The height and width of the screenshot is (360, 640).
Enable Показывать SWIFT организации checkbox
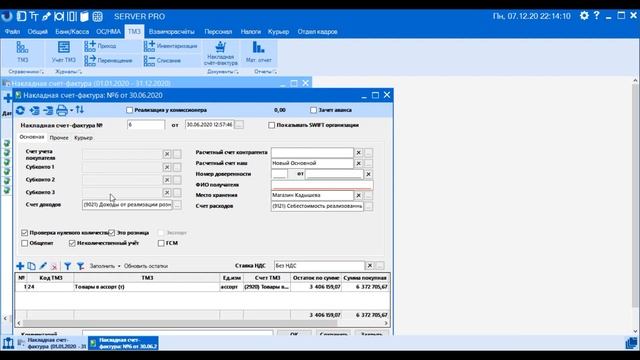pos(271,125)
